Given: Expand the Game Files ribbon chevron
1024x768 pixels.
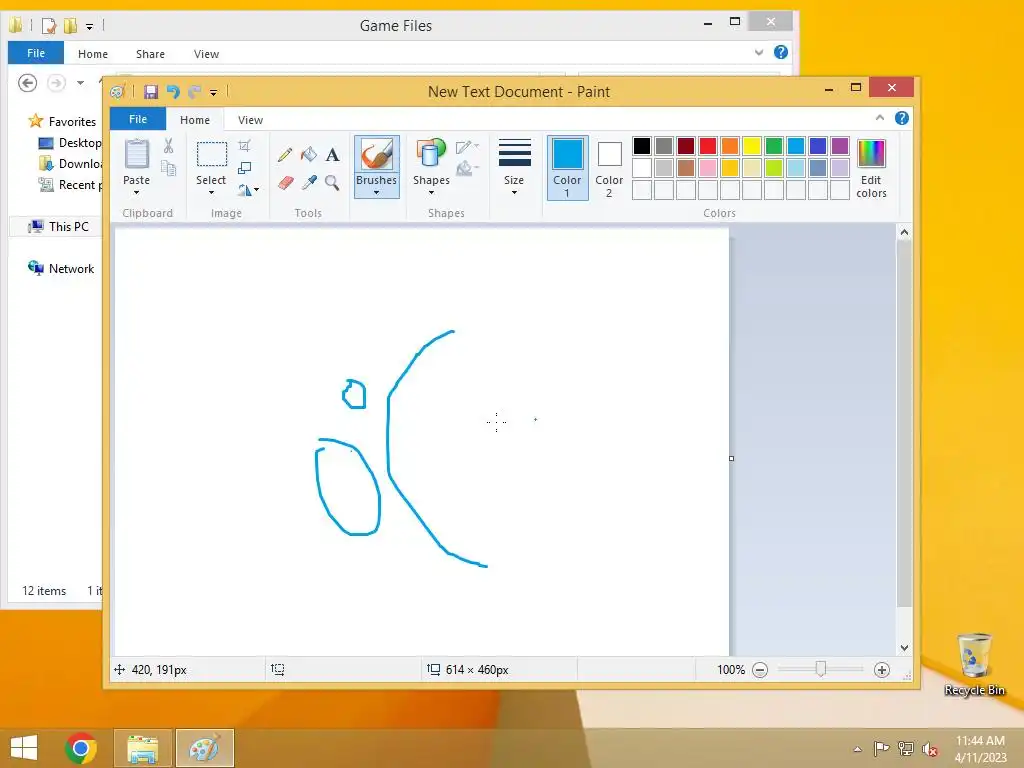Looking at the screenshot, I should point(759,52).
